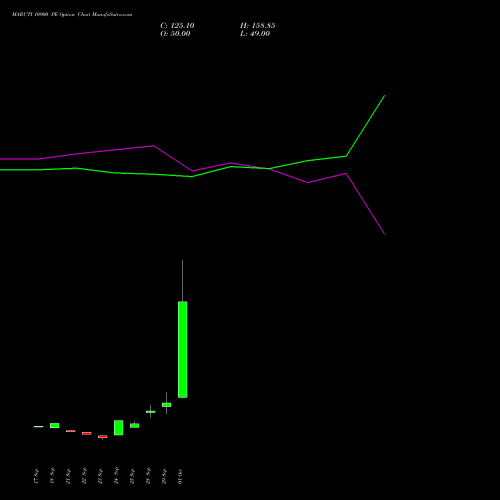Click the small green candle above 25 Sep
500x500 pixels.
click(x=135, y=426)
